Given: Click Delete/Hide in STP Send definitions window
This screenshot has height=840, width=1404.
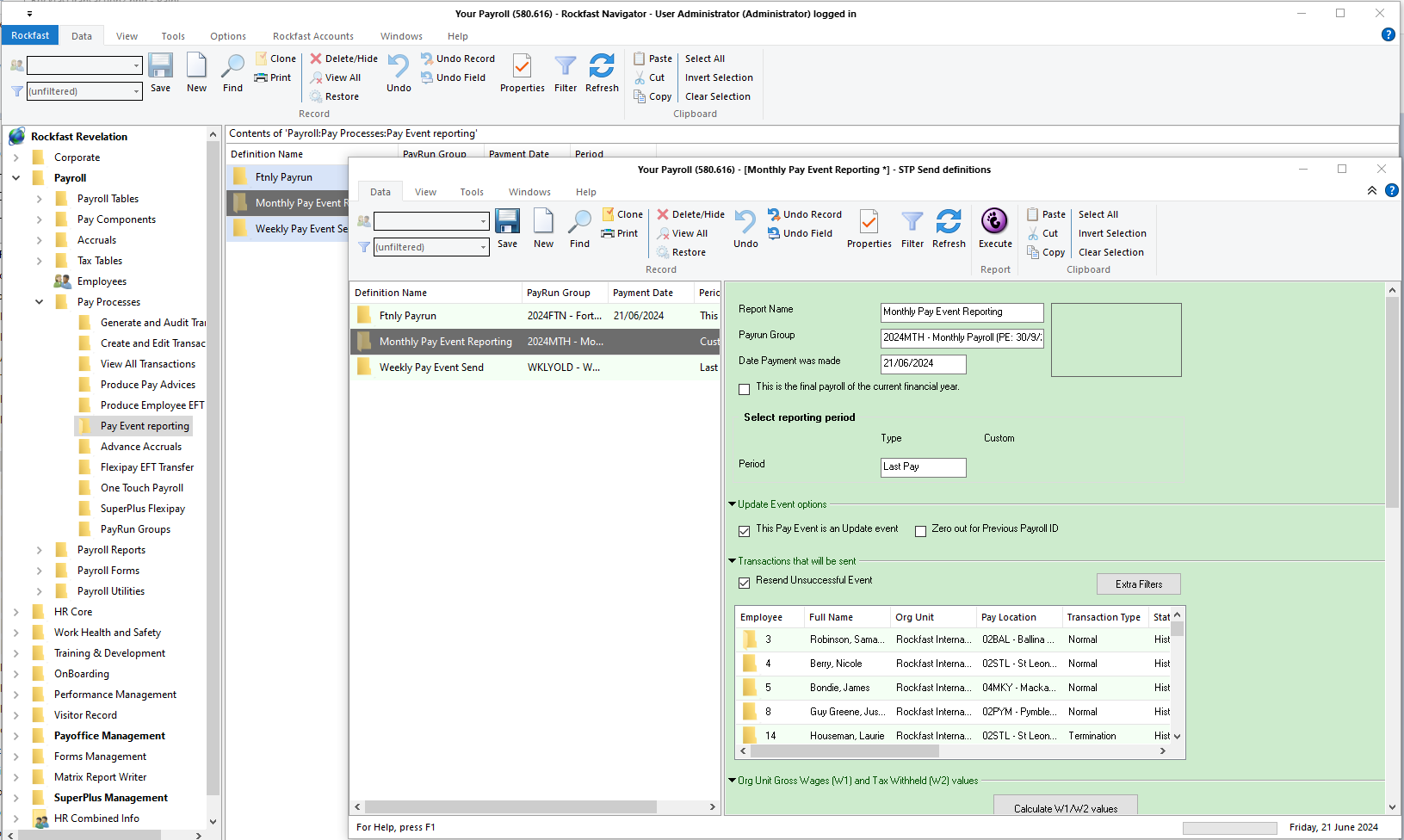Looking at the screenshot, I should pyautogui.click(x=690, y=214).
